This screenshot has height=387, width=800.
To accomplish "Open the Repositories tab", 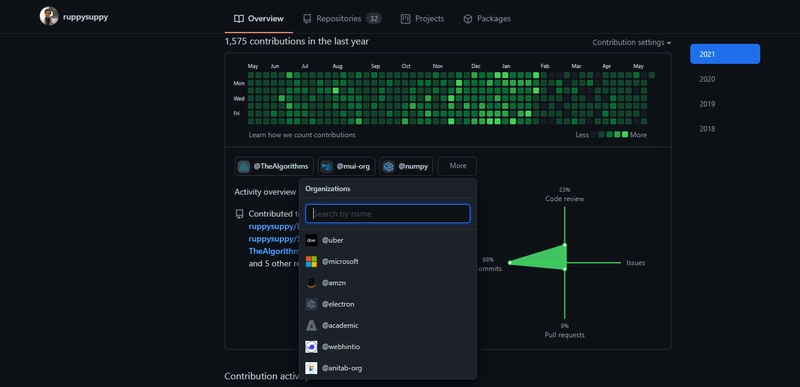I will click(342, 19).
